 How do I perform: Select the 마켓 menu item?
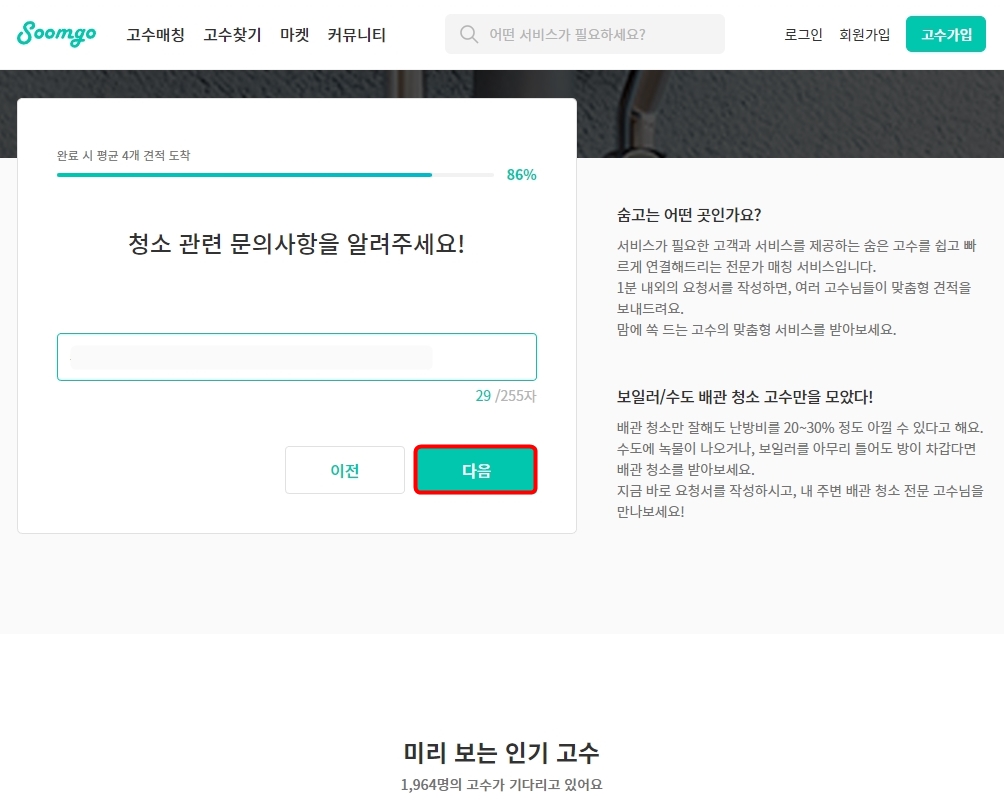point(294,34)
